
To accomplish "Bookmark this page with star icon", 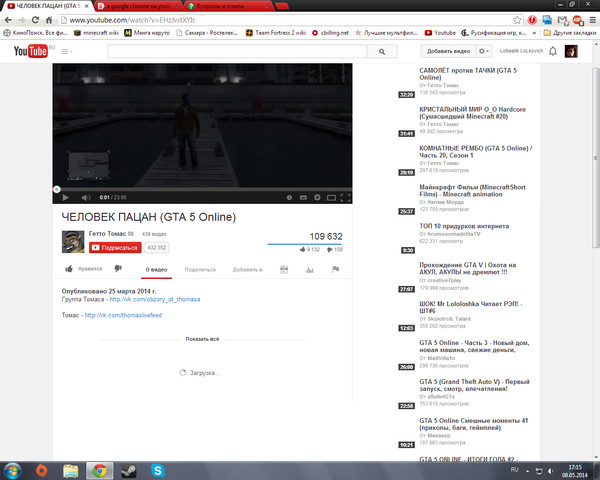I will [x=517, y=20].
